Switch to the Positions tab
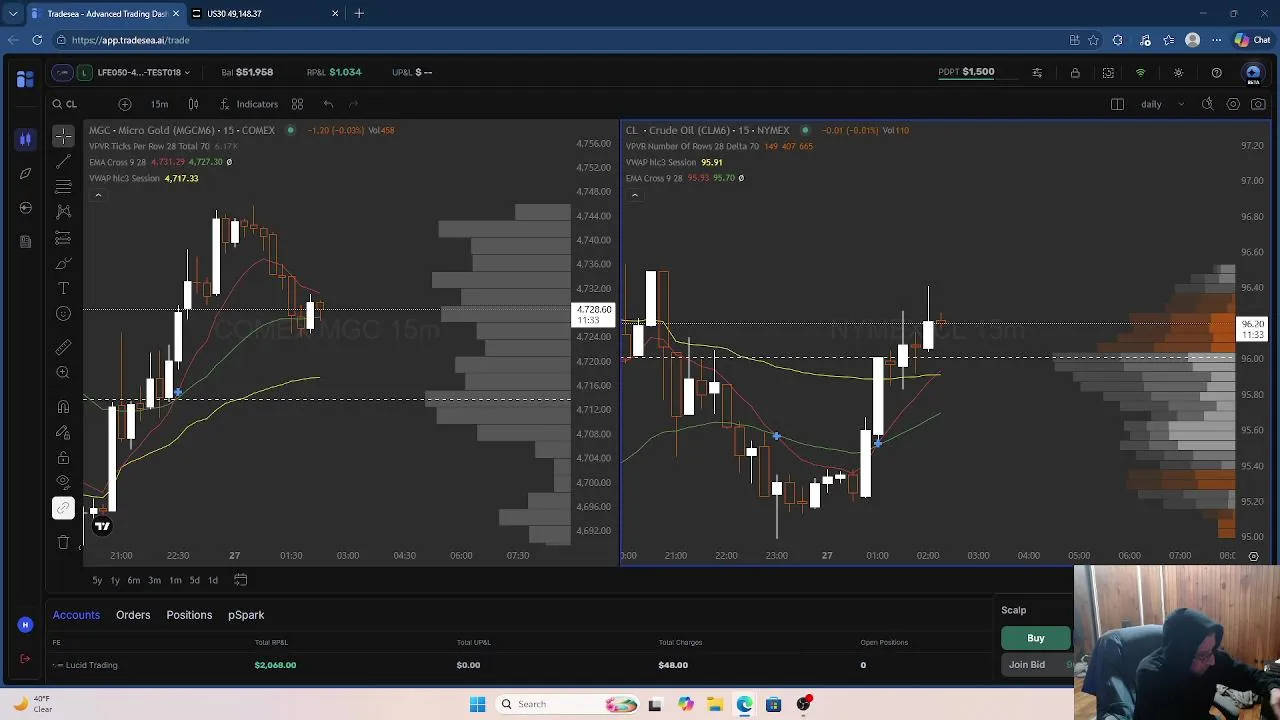Image resolution: width=1280 pixels, height=720 pixels. click(189, 615)
